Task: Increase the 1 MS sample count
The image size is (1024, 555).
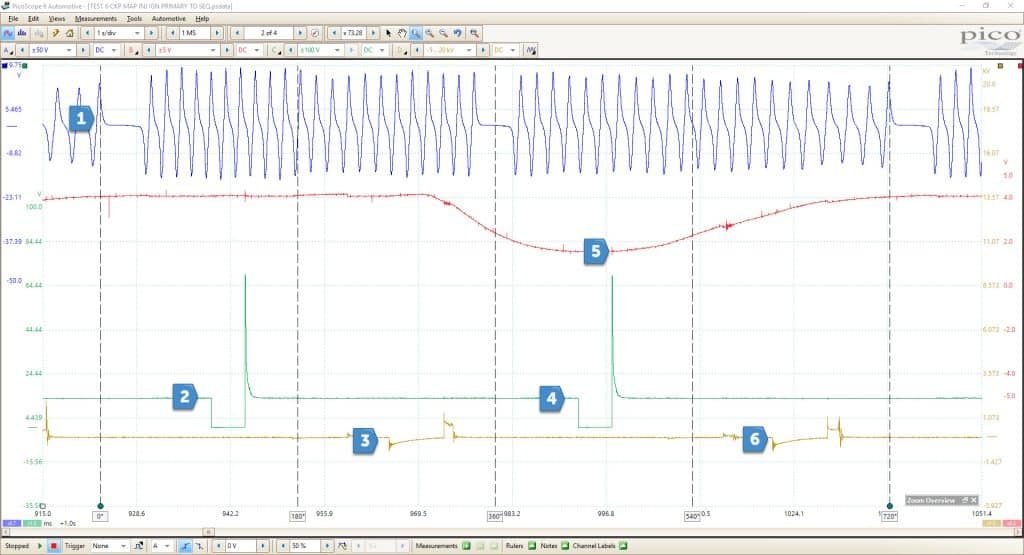Action: point(217,33)
